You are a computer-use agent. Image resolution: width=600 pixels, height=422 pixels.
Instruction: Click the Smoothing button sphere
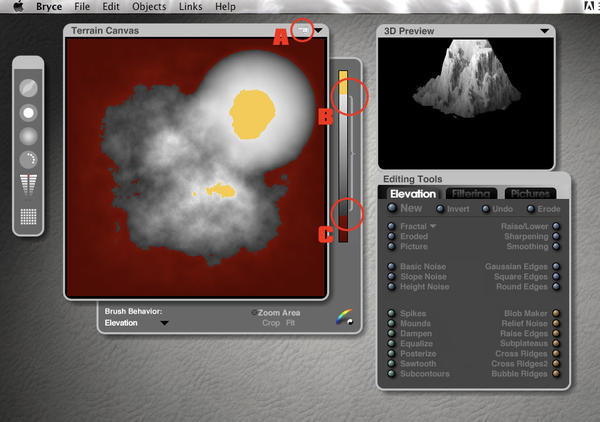coord(556,246)
